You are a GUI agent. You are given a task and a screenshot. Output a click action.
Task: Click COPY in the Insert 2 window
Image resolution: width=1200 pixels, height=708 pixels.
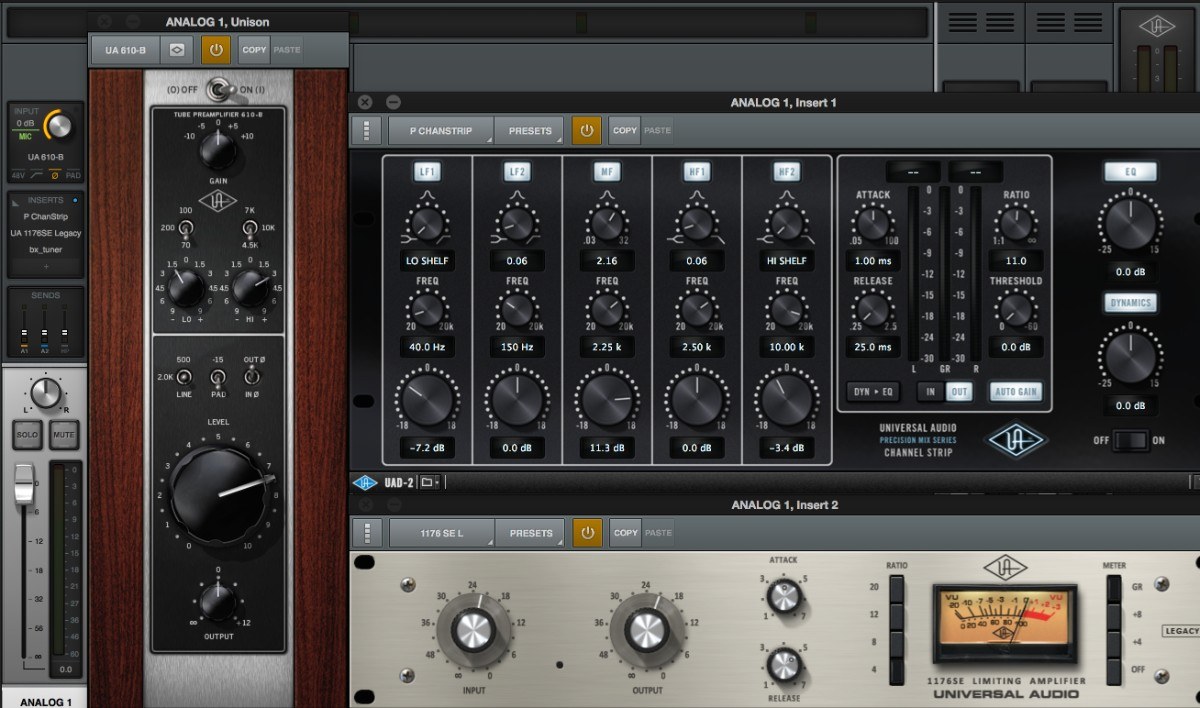(625, 532)
